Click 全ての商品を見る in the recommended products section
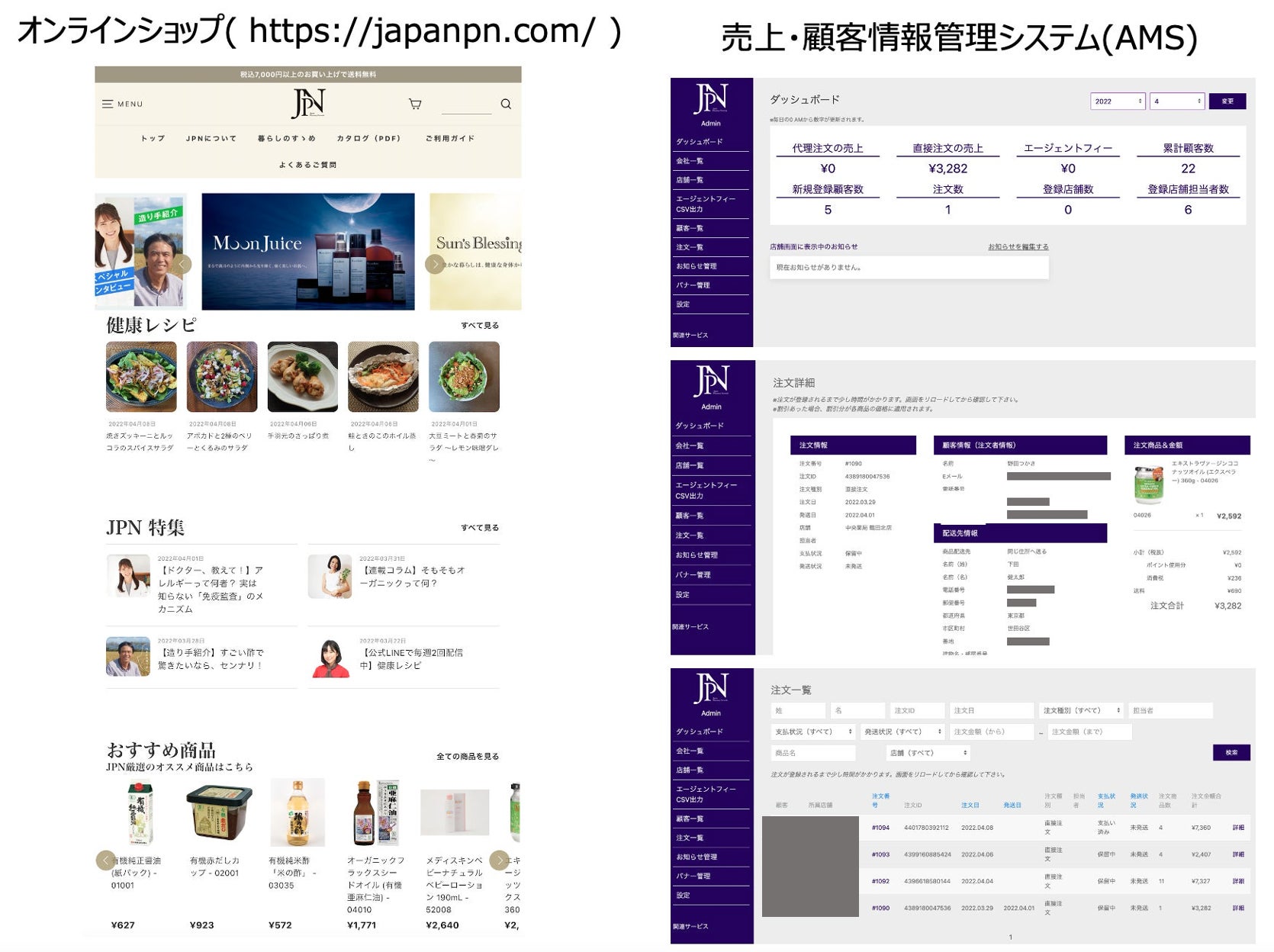 [468, 757]
